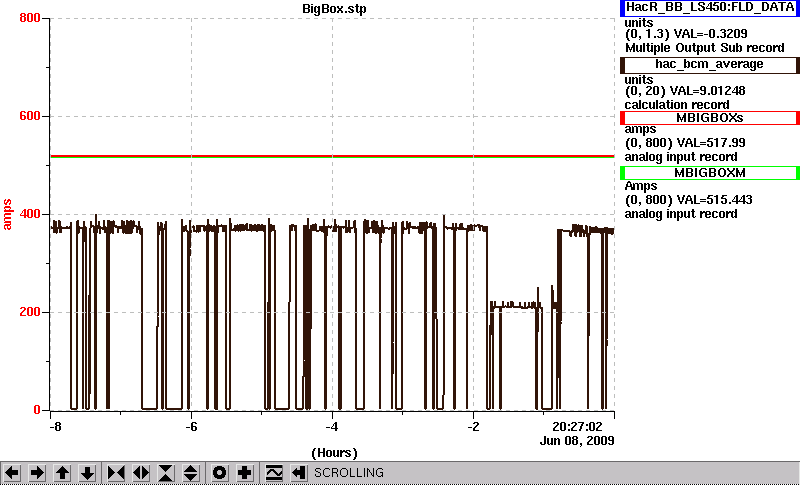
Task: Click the 200 y-axis tick label
Action: click(x=30, y=312)
